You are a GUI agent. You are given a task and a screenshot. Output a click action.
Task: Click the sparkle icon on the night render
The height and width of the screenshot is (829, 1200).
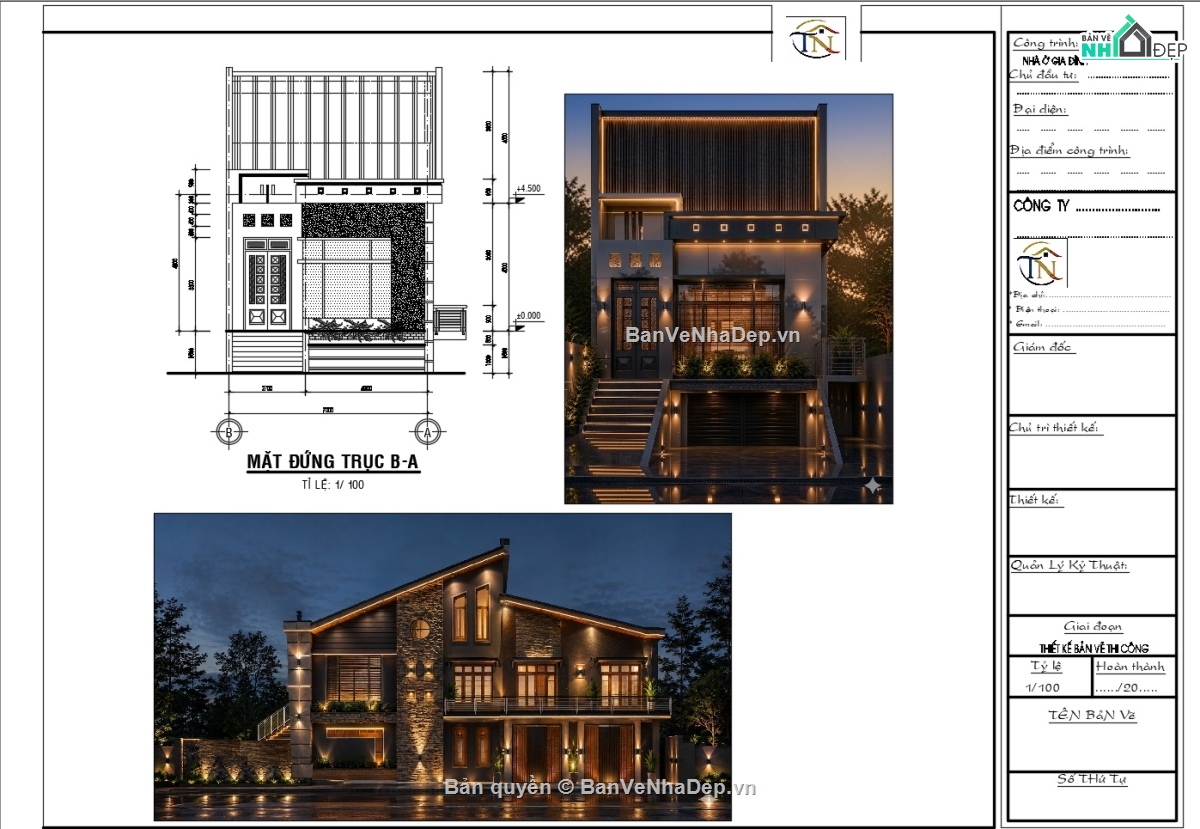pos(872,486)
